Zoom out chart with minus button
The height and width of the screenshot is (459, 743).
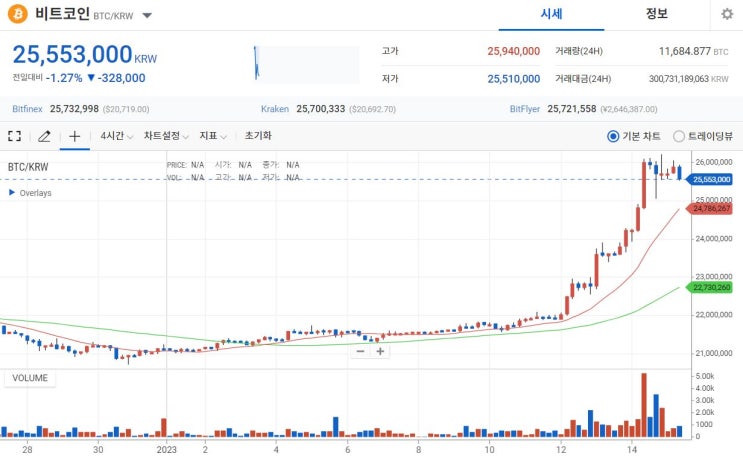pyautogui.click(x=360, y=351)
